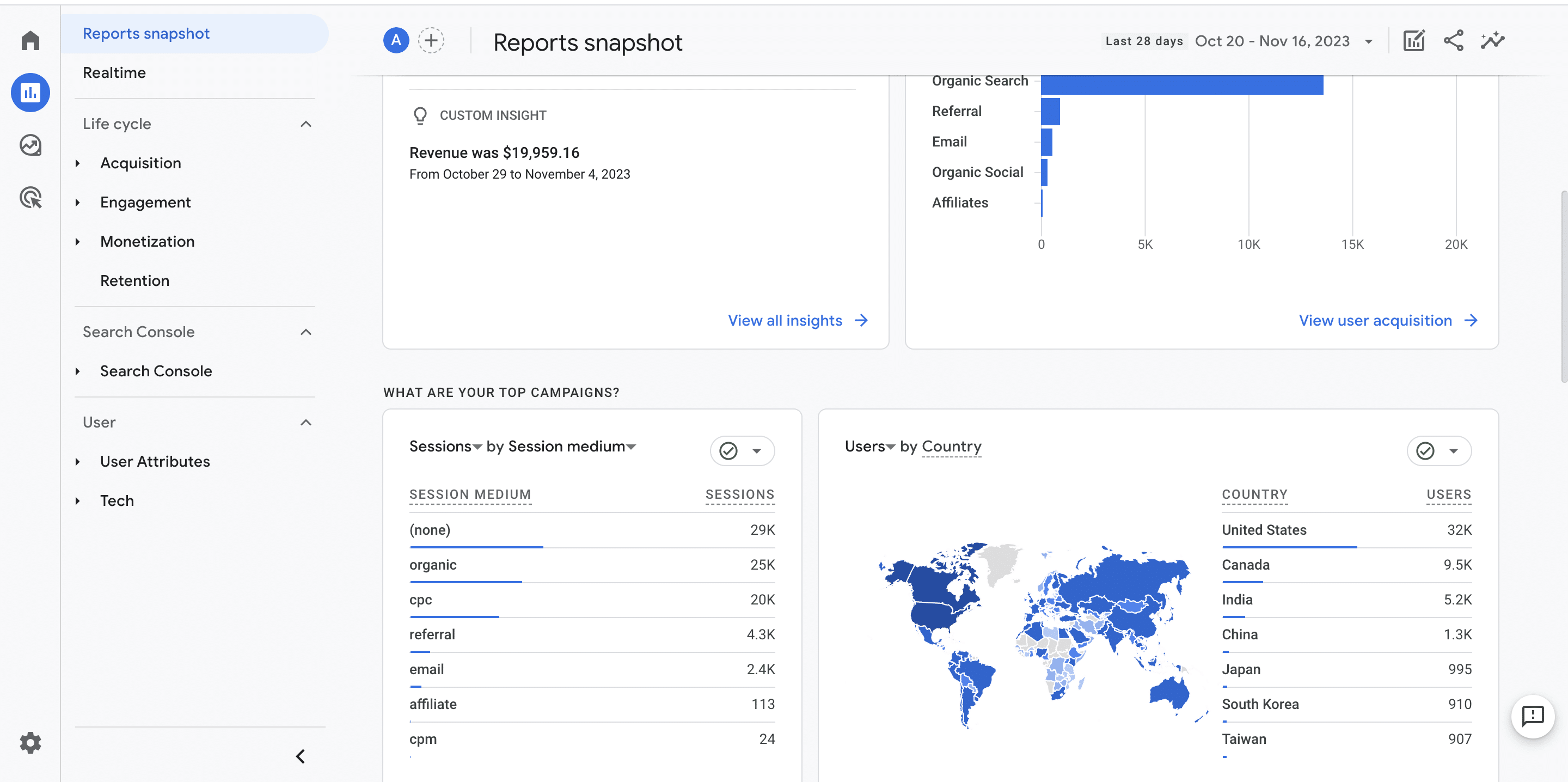Click the 'South Korea' country row
The width and height of the screenshot is (1568, 782).
1346,705
